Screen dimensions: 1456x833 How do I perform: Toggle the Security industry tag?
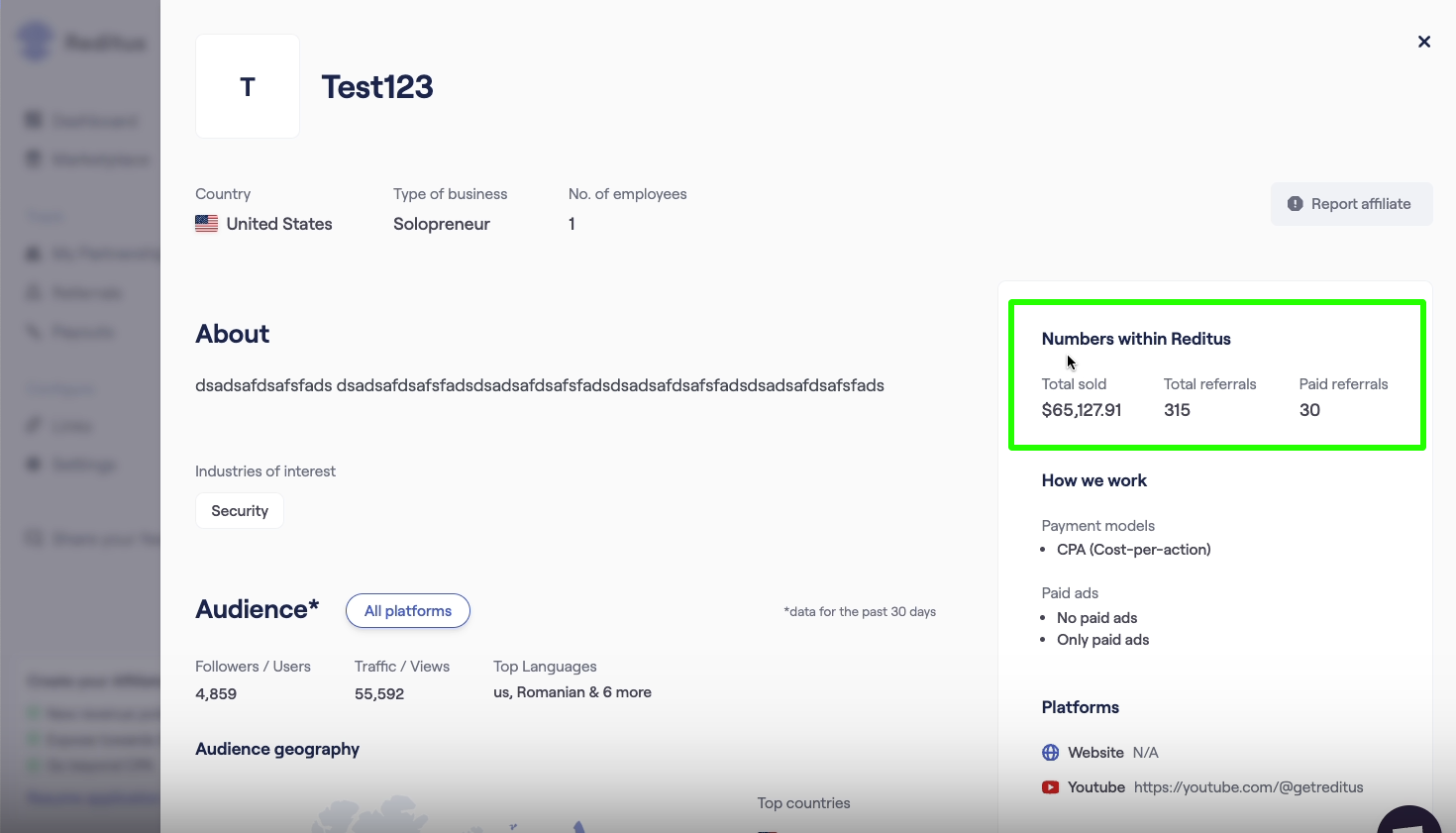[239, 510]
